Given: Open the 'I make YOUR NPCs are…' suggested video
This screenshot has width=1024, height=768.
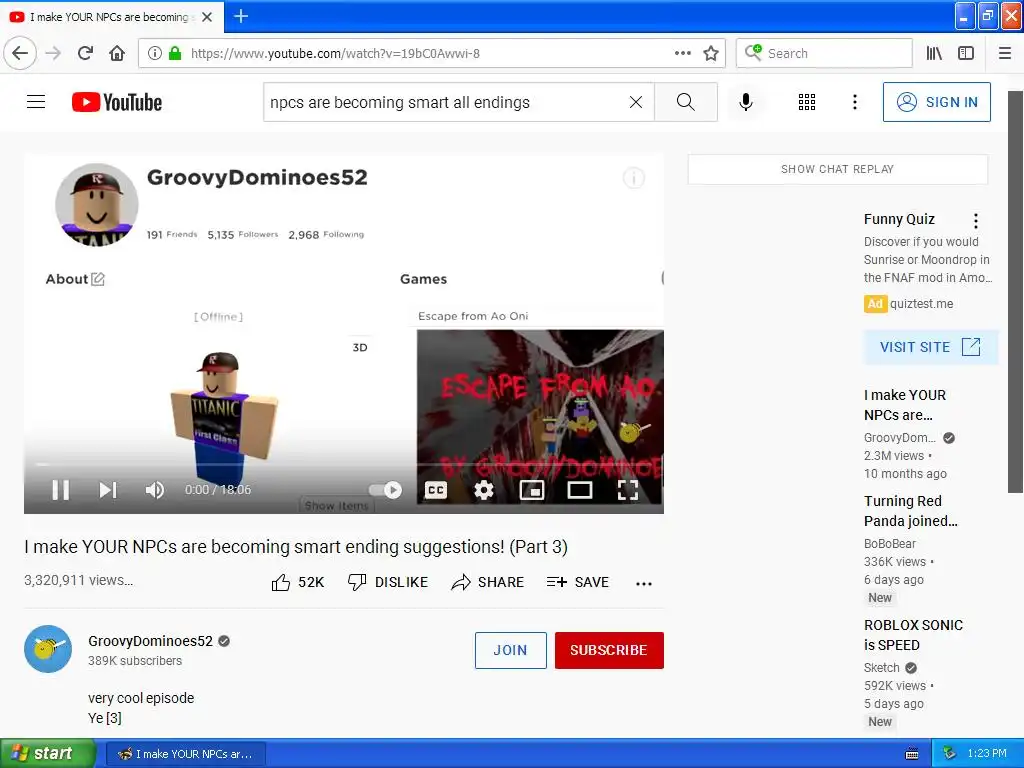Looking at the screenshot, I should (905, 405).
